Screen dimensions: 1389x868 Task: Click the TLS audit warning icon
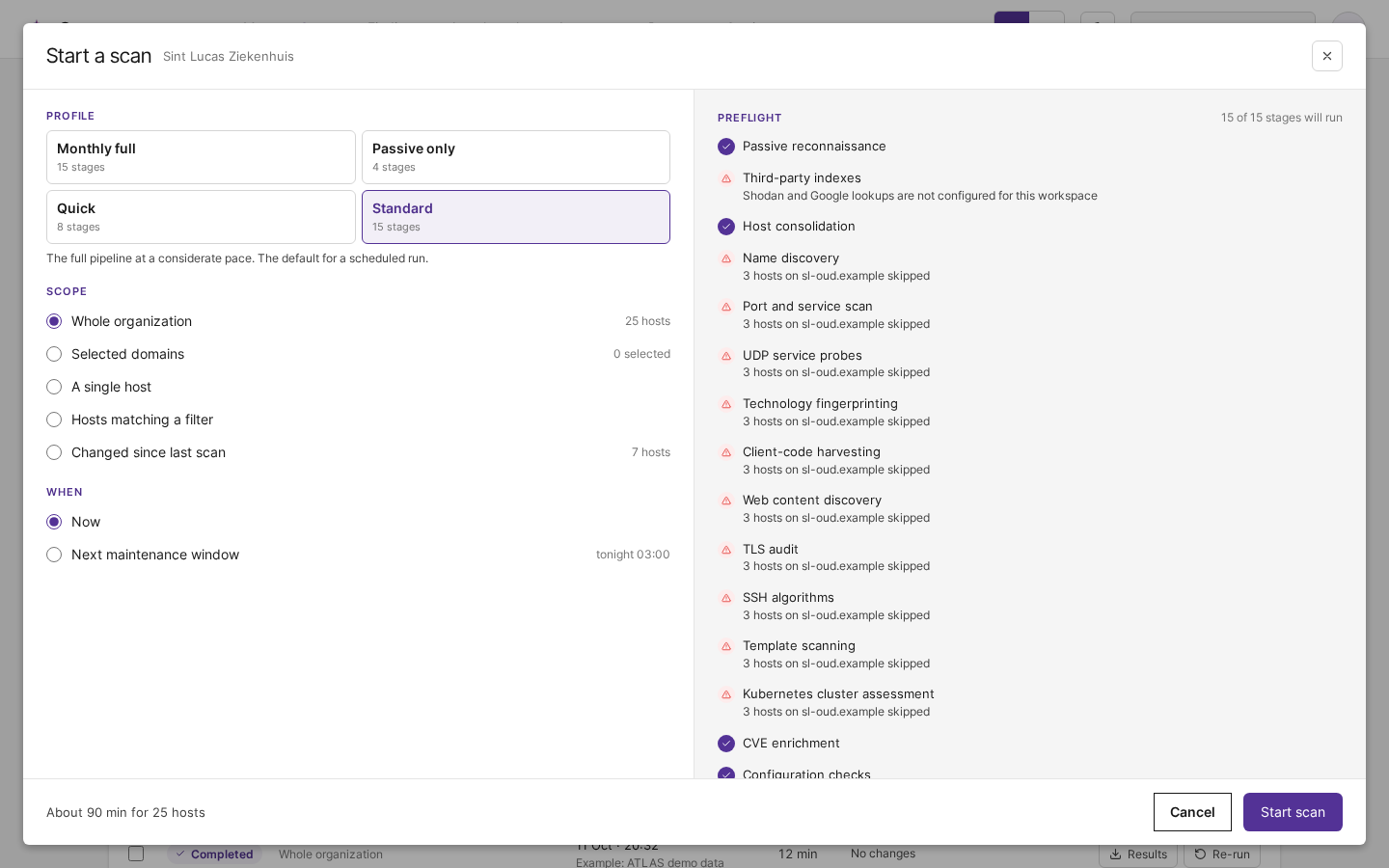coord(726,550)
